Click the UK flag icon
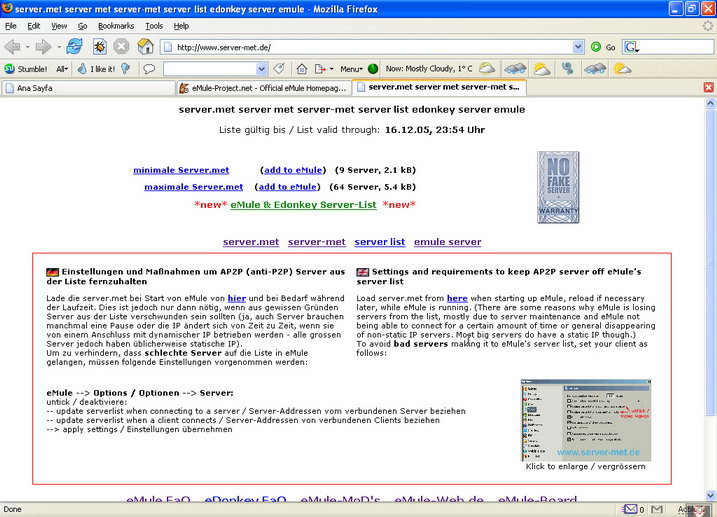Image resolution: width=717 pixels, height=517 pixels. pos(363,272)
